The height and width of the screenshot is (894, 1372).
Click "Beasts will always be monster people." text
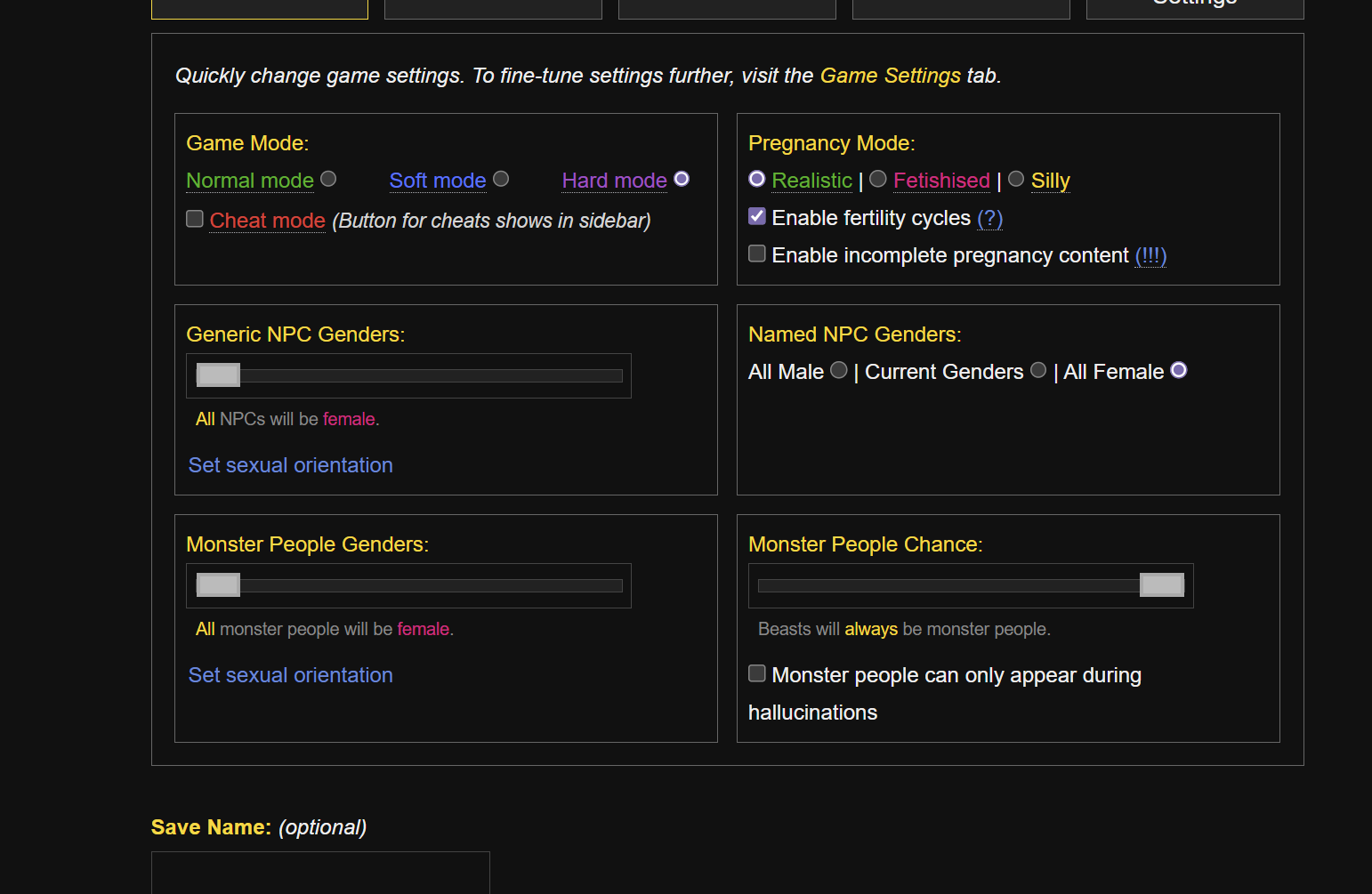(904, 629)
